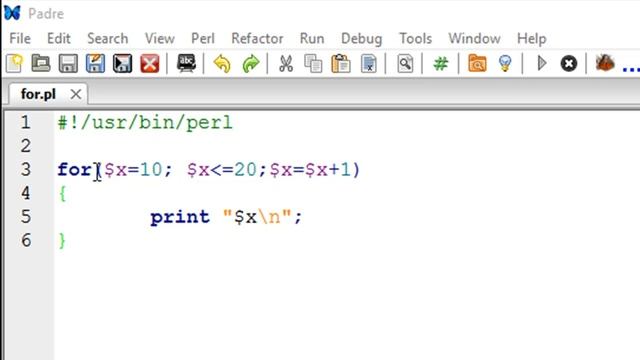Open the Run menu

click(x=312, y=38)
